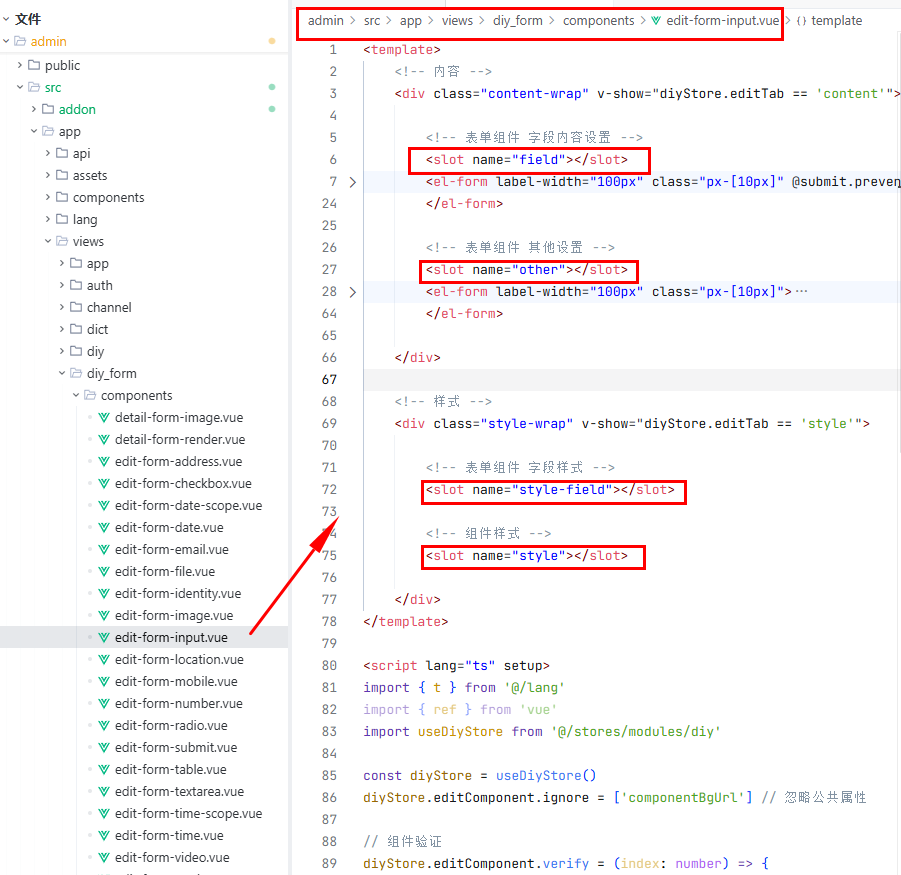The height and width of the screenshot is (875, 901).
Task: Collapse the views folder chevron
Action: coord(48,241)
